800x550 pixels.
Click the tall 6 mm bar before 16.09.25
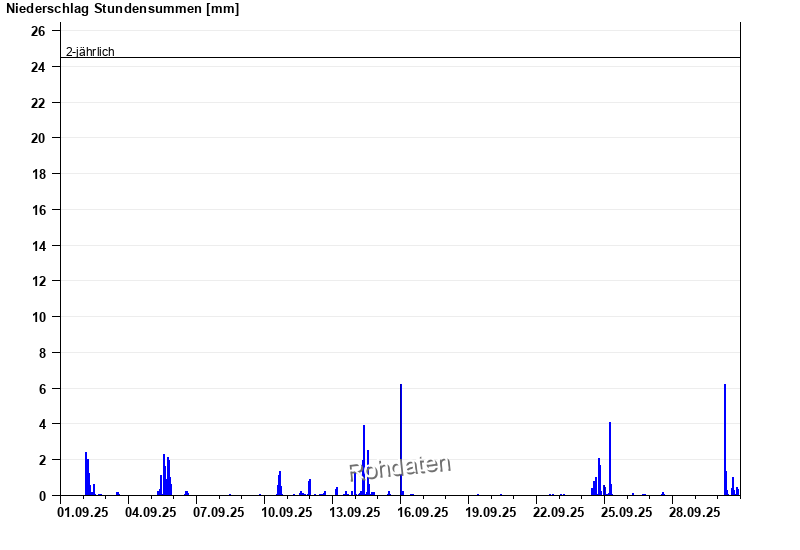click(401, 440)
